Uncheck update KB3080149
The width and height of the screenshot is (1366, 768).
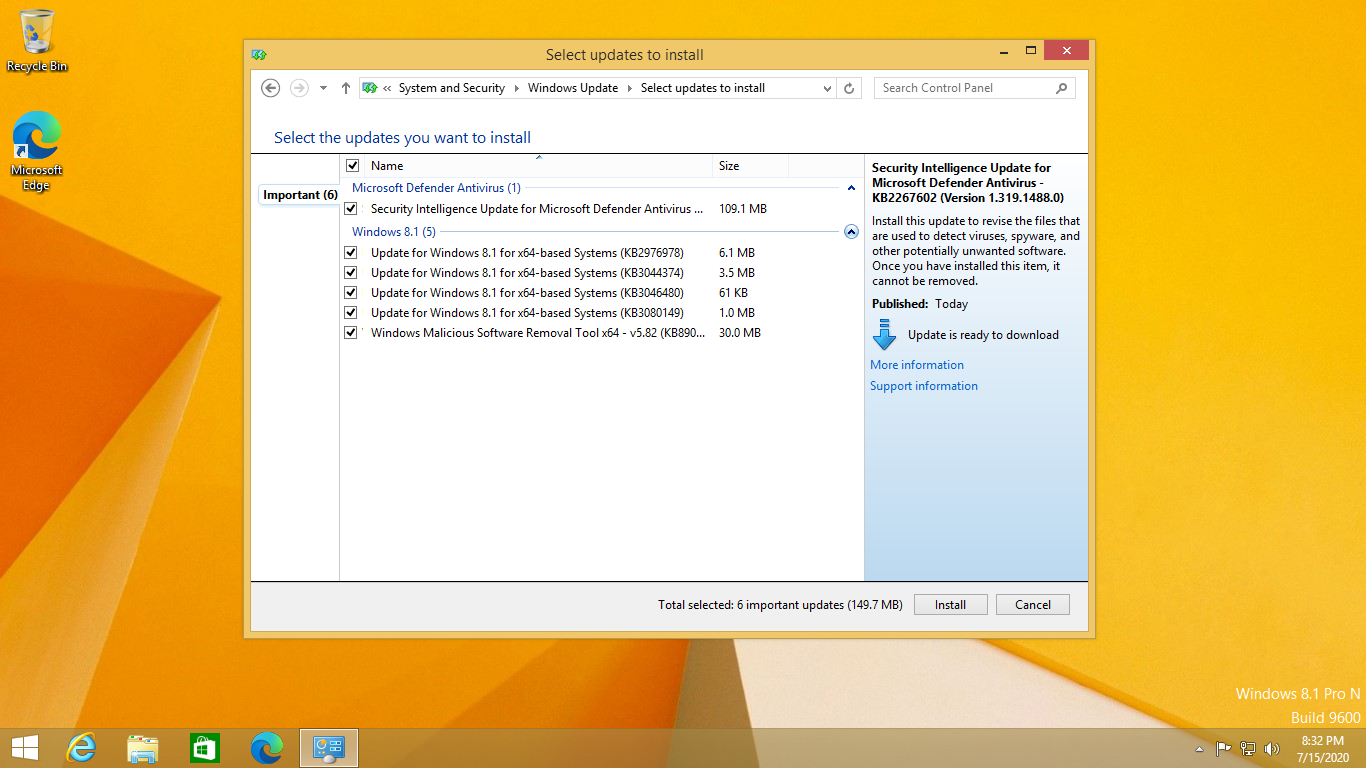[x=351, y=313]
